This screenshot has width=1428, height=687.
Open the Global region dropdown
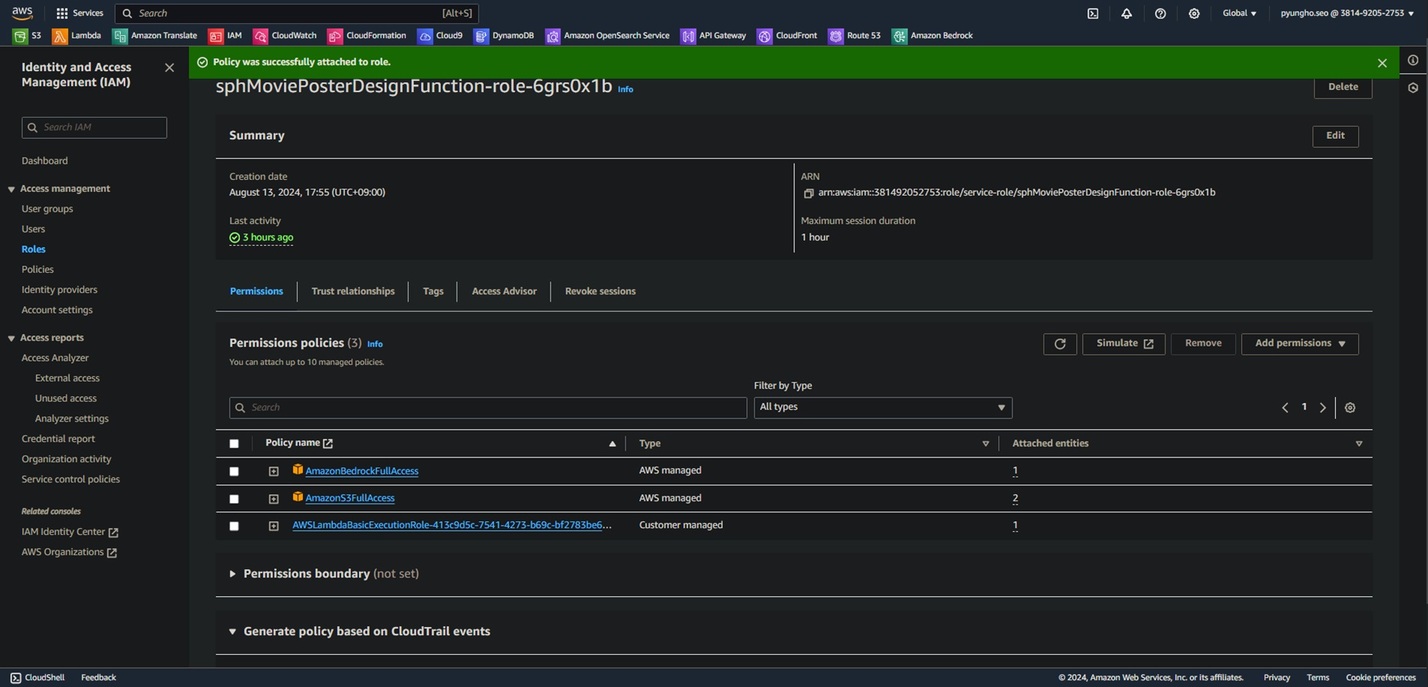[1240, 13]
